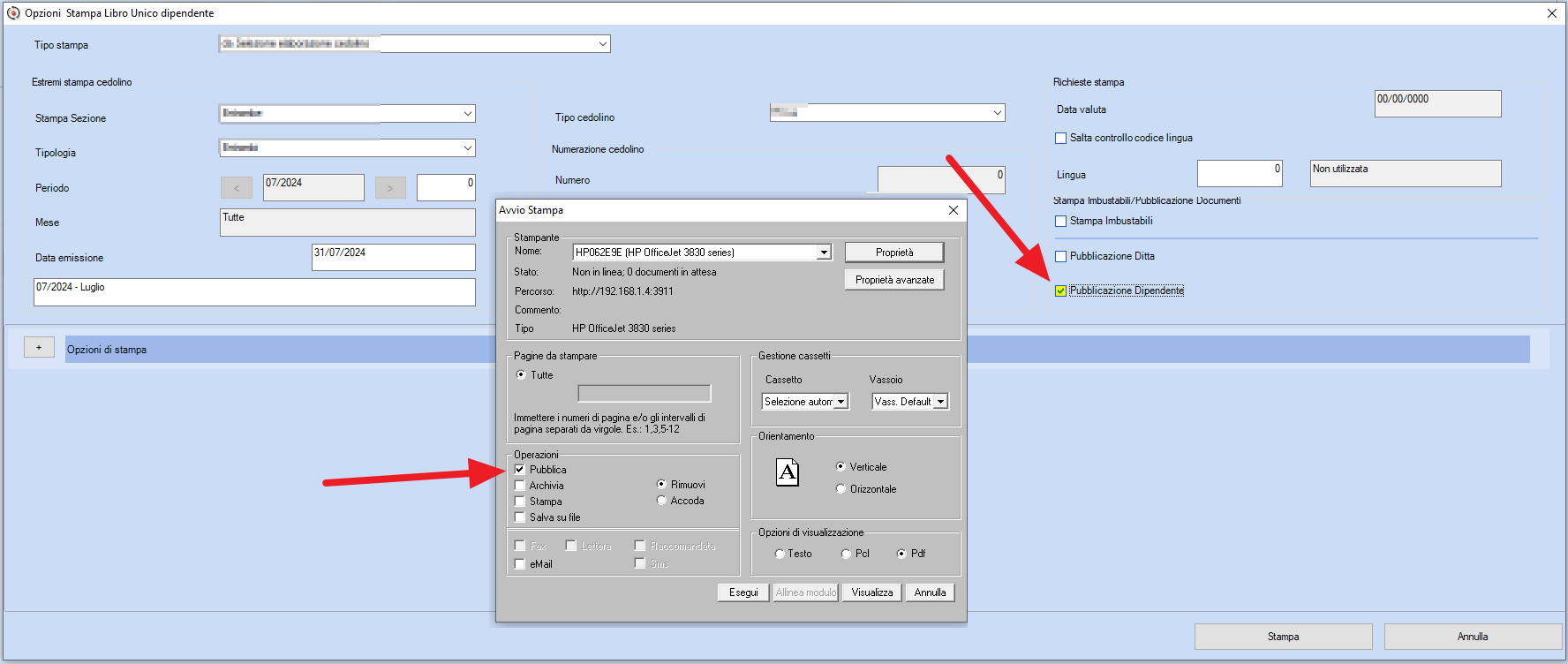Check the Stampa Imbustabili option

click(1061, 221)
